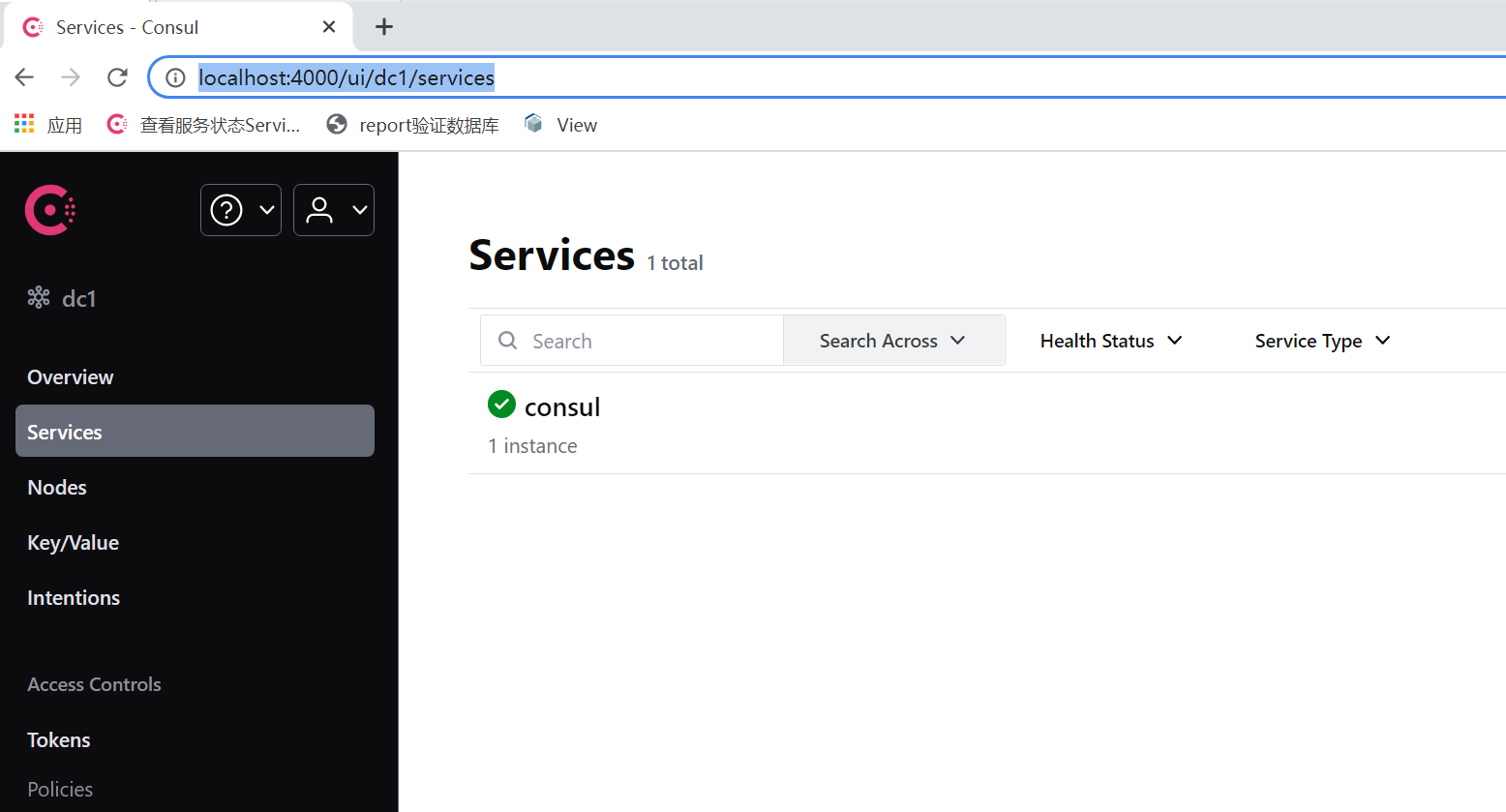
Task: Expand the Health Status filter
Action: (x=1111, y=341)
